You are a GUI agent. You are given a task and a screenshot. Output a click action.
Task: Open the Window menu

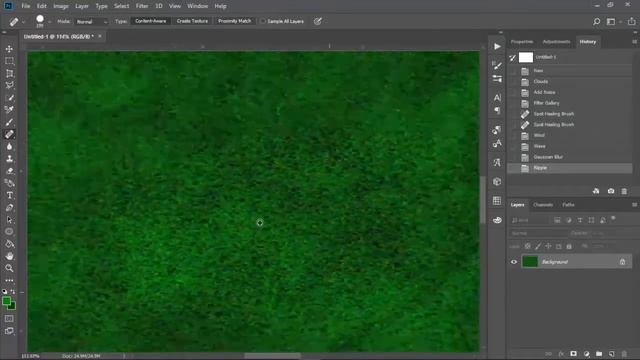198,6
